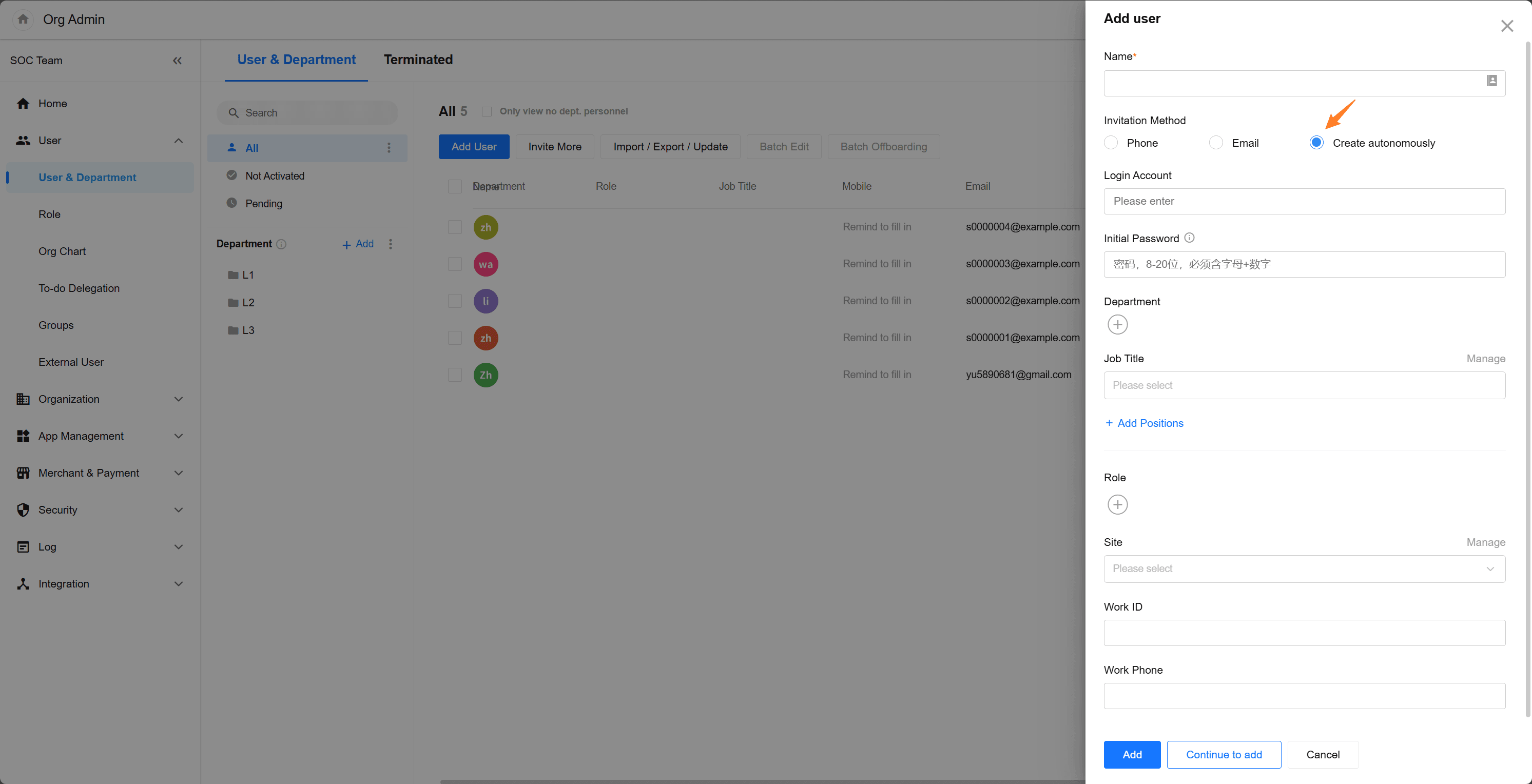1532x784 pixels.
Task: Open the Site dropdown
Action: point(1304,569)
